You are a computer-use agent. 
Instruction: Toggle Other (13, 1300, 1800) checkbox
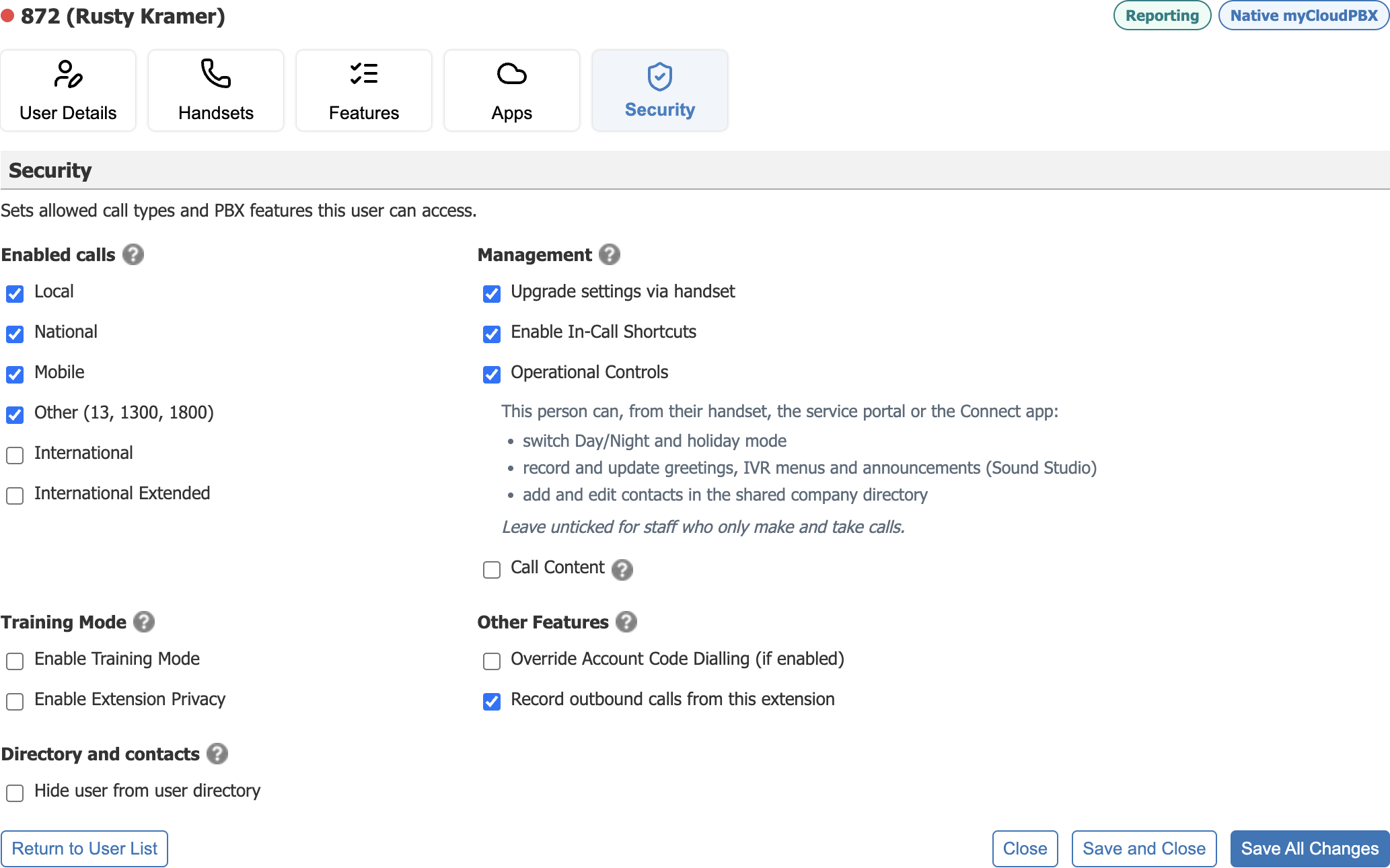pos(15,414)
